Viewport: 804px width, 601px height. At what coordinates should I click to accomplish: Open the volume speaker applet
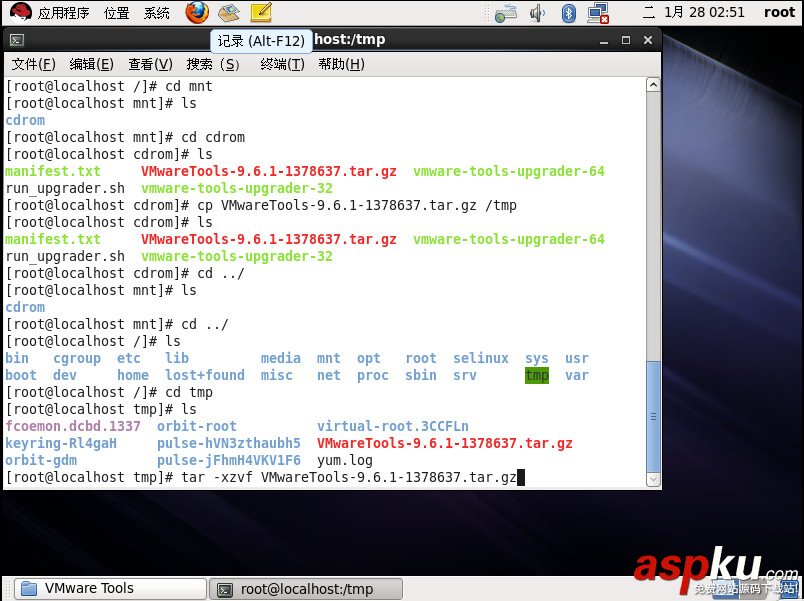[537, 13]
